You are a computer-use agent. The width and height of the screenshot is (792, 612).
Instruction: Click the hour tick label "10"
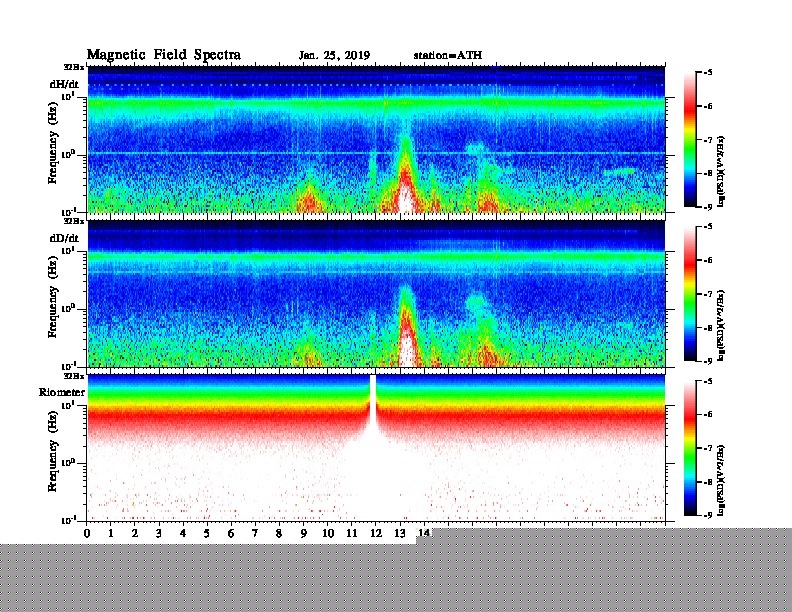pyautogui.click(x=328, y=533)
